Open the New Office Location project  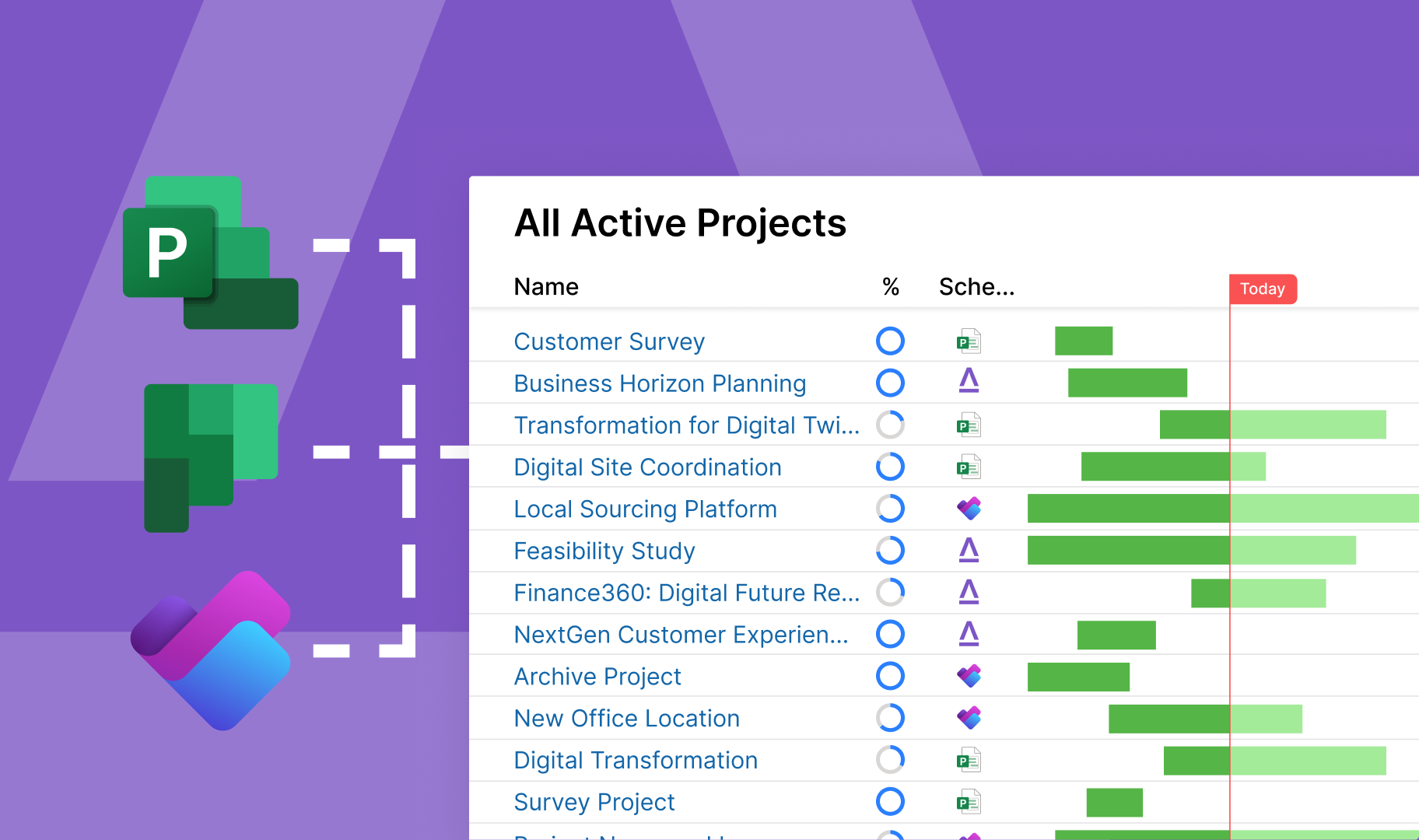tap(627, 718)
